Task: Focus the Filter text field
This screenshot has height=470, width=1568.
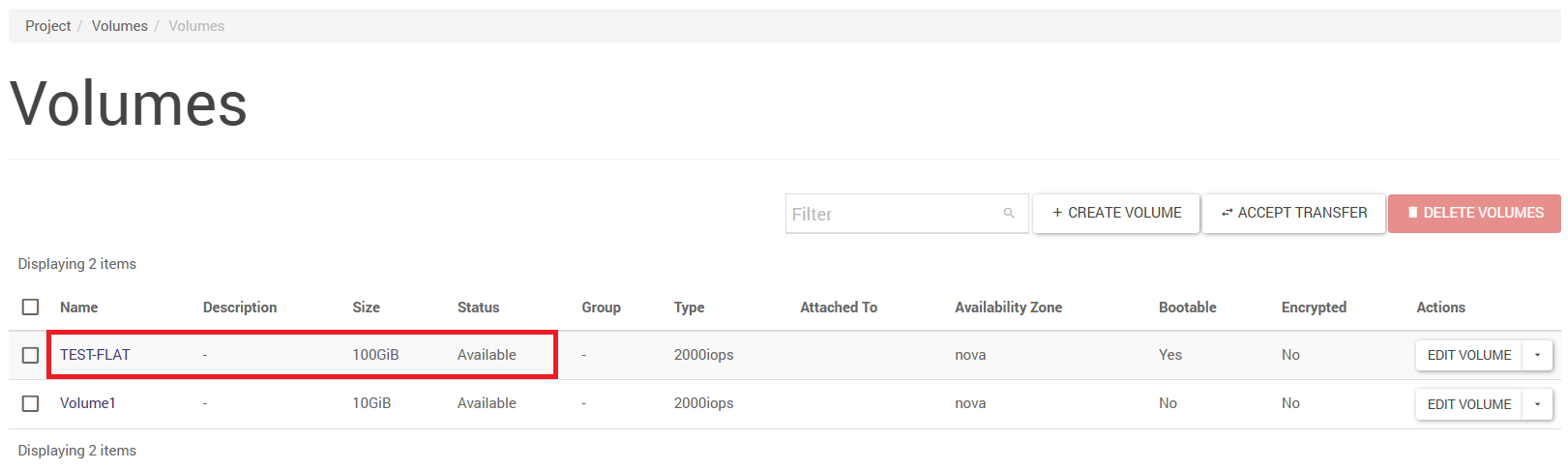Action: (890, 214)
